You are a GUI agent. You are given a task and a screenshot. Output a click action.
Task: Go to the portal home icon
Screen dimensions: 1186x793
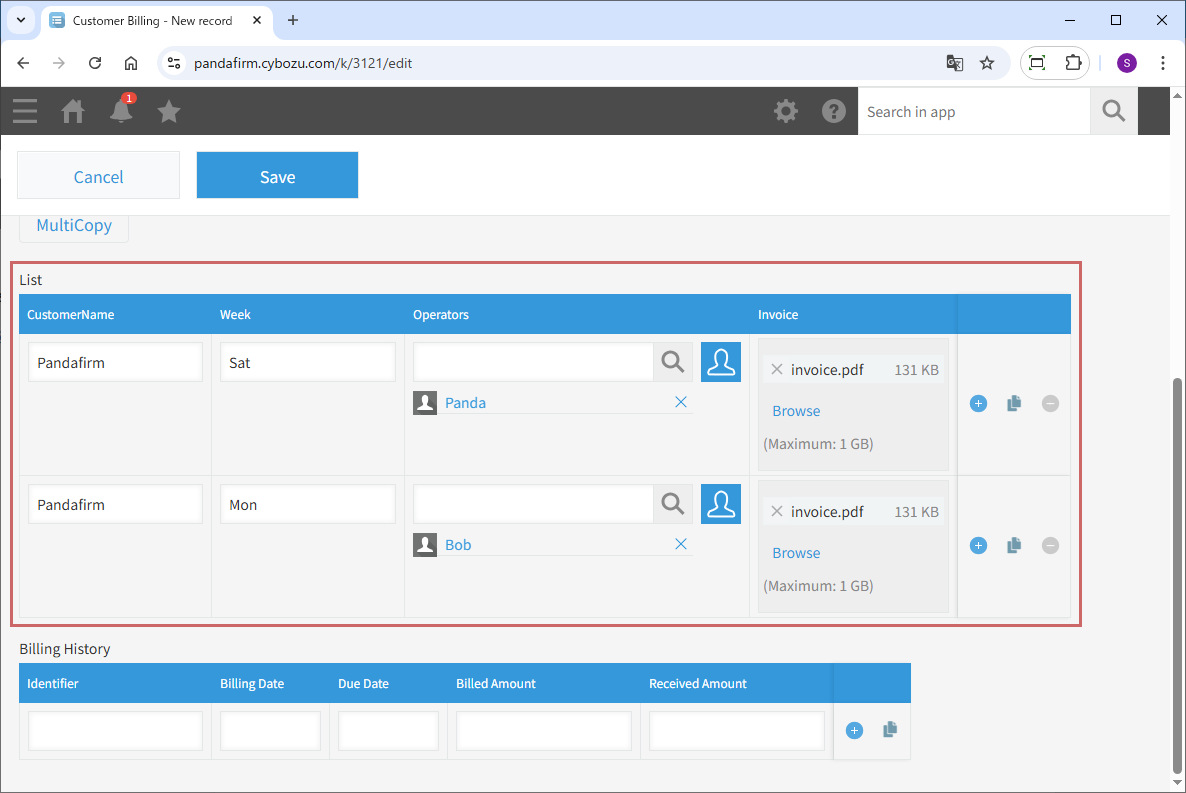(x=73, y=112)
